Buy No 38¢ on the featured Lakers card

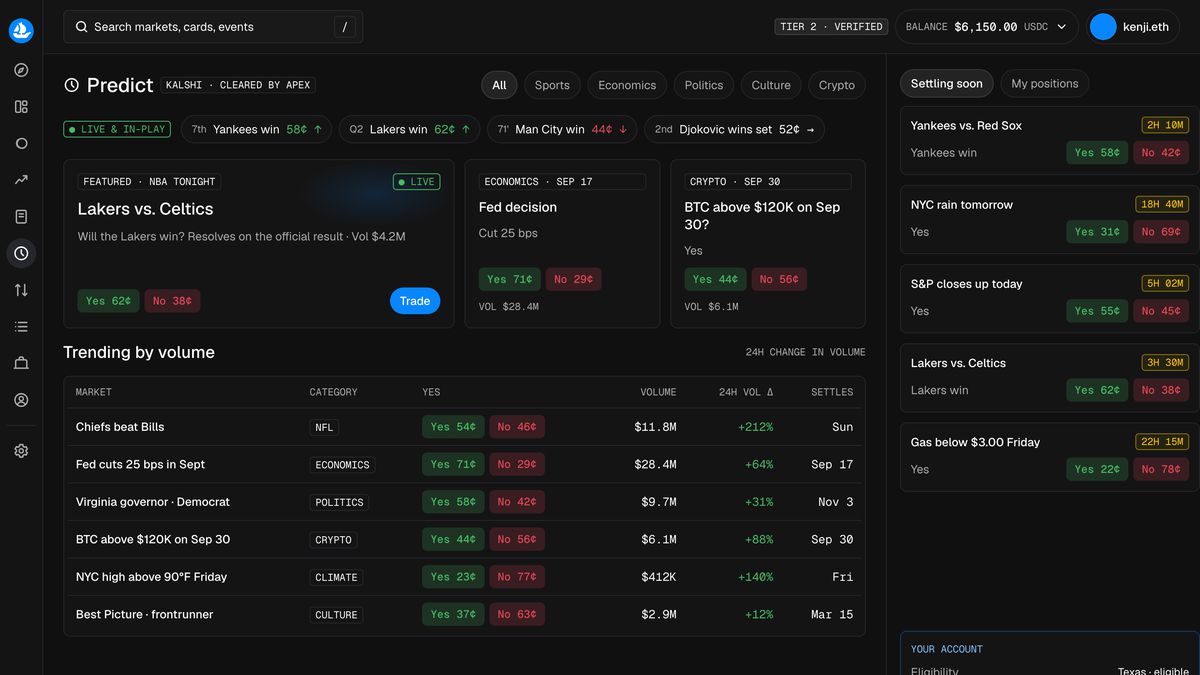coord(173,301)
